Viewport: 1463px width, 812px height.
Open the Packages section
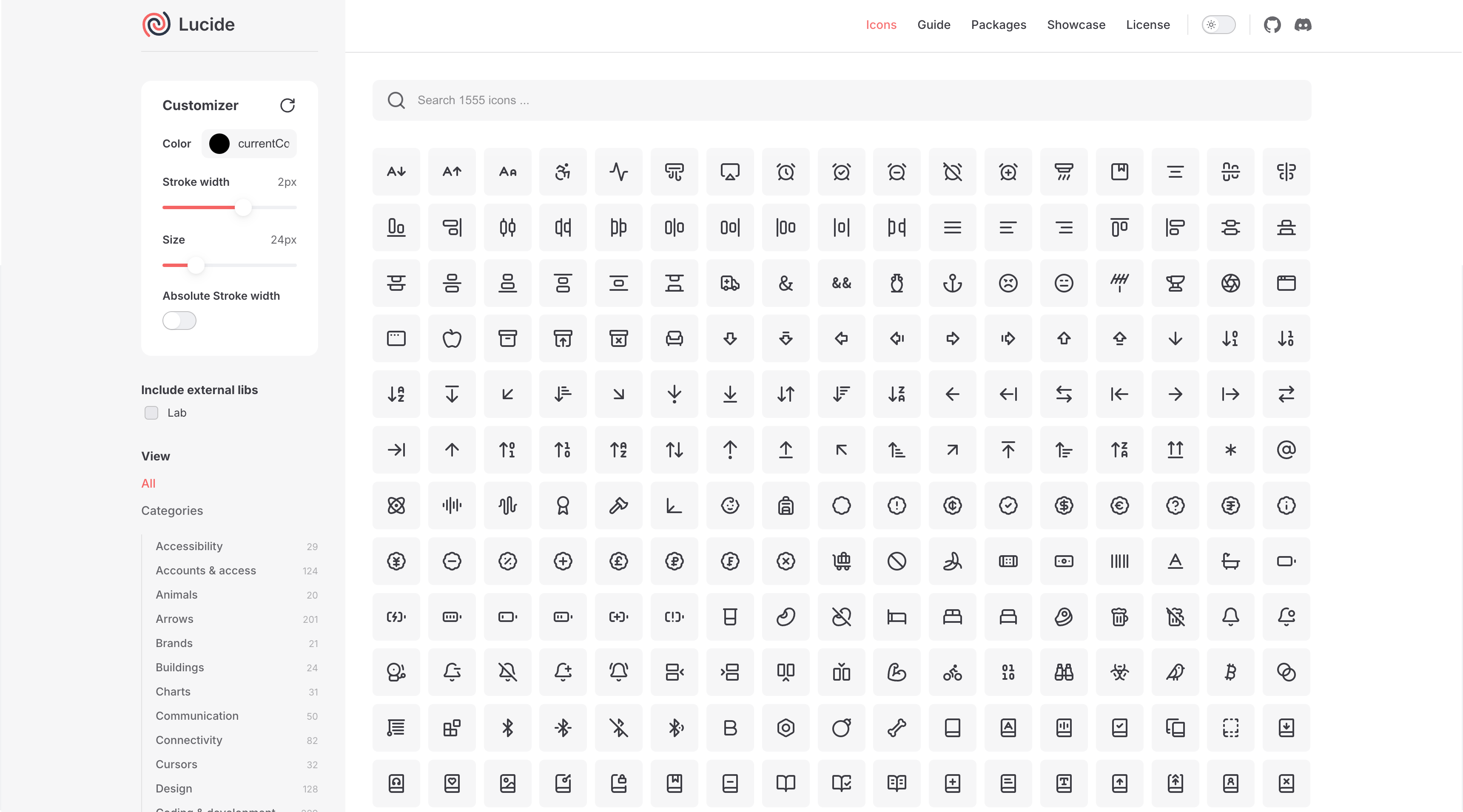pyautogui.click(x=999, y=24)
